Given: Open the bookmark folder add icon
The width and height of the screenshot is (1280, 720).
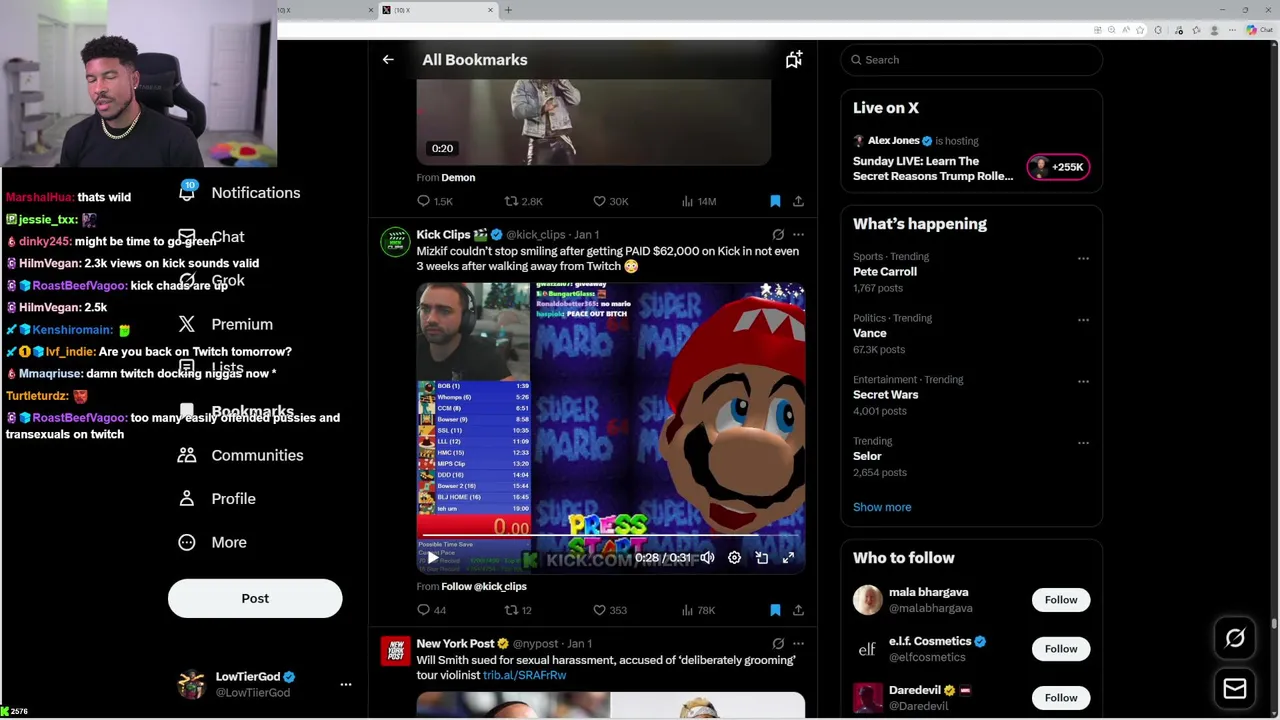Looking at the screenshot, I should click(793, 60).
